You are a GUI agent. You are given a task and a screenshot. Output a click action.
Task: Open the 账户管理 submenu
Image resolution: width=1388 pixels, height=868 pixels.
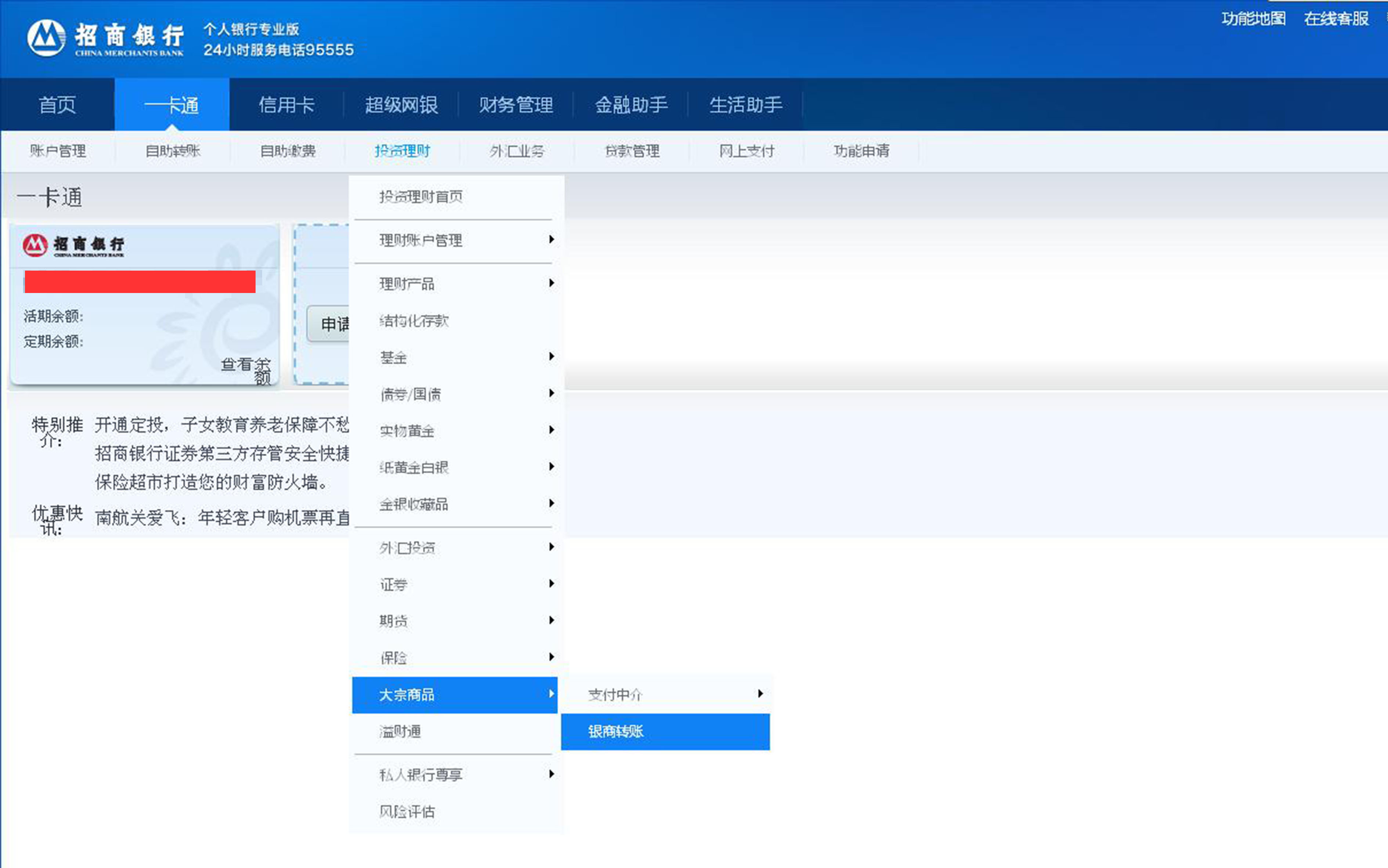58,151
